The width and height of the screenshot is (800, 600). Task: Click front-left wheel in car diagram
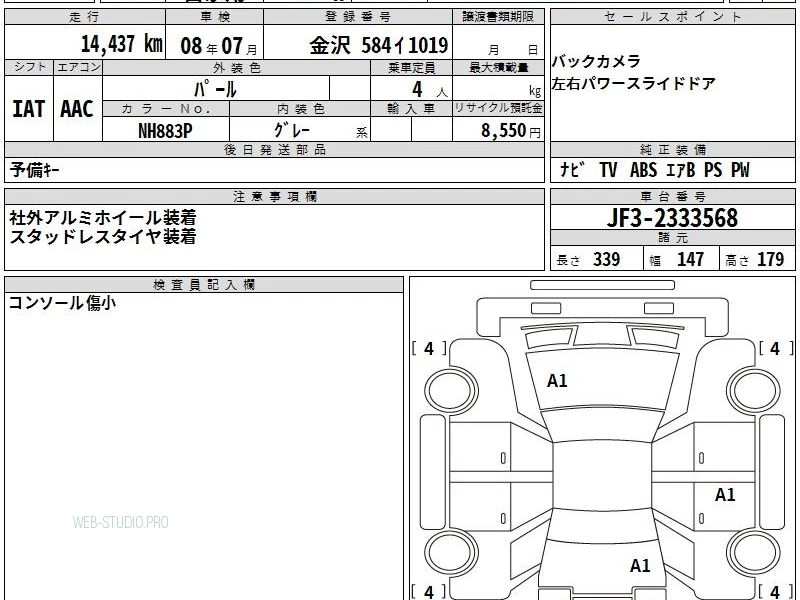pos(451,391)
